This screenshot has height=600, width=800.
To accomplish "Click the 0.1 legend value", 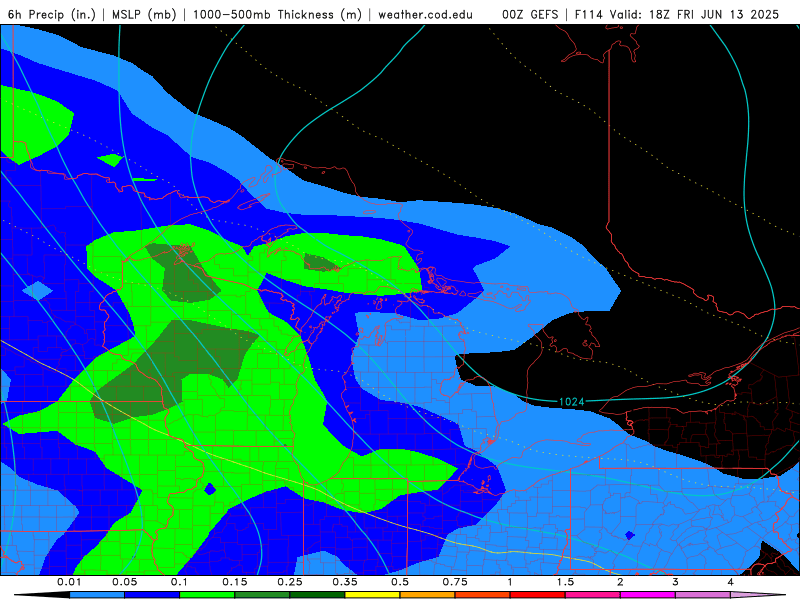I will tap(180, 582).
